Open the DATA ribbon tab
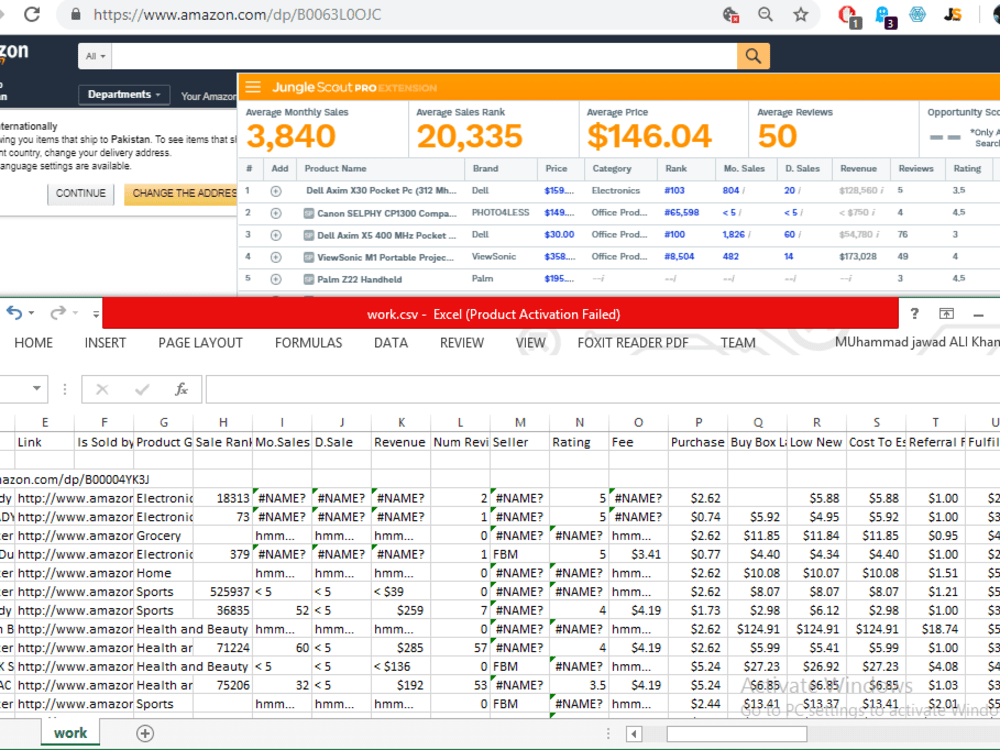1000x750 pixels. pyautogui.click(x=391, y=343)
